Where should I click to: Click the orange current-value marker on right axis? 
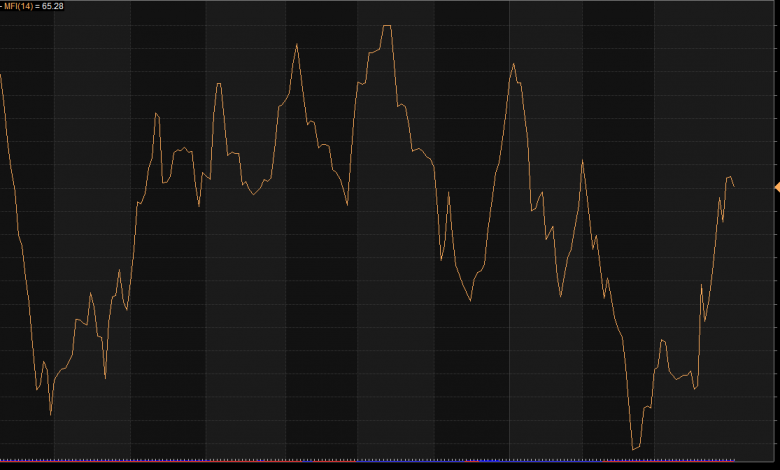click(777, 187)
